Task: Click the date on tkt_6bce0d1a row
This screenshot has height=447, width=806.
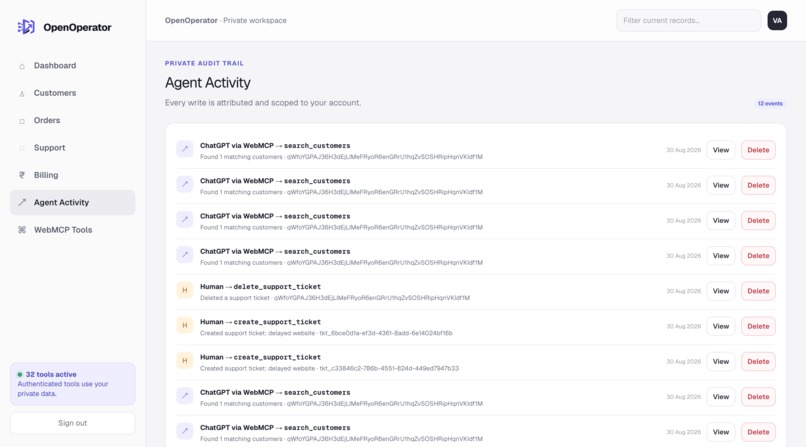Action: (x=683, y=326)
